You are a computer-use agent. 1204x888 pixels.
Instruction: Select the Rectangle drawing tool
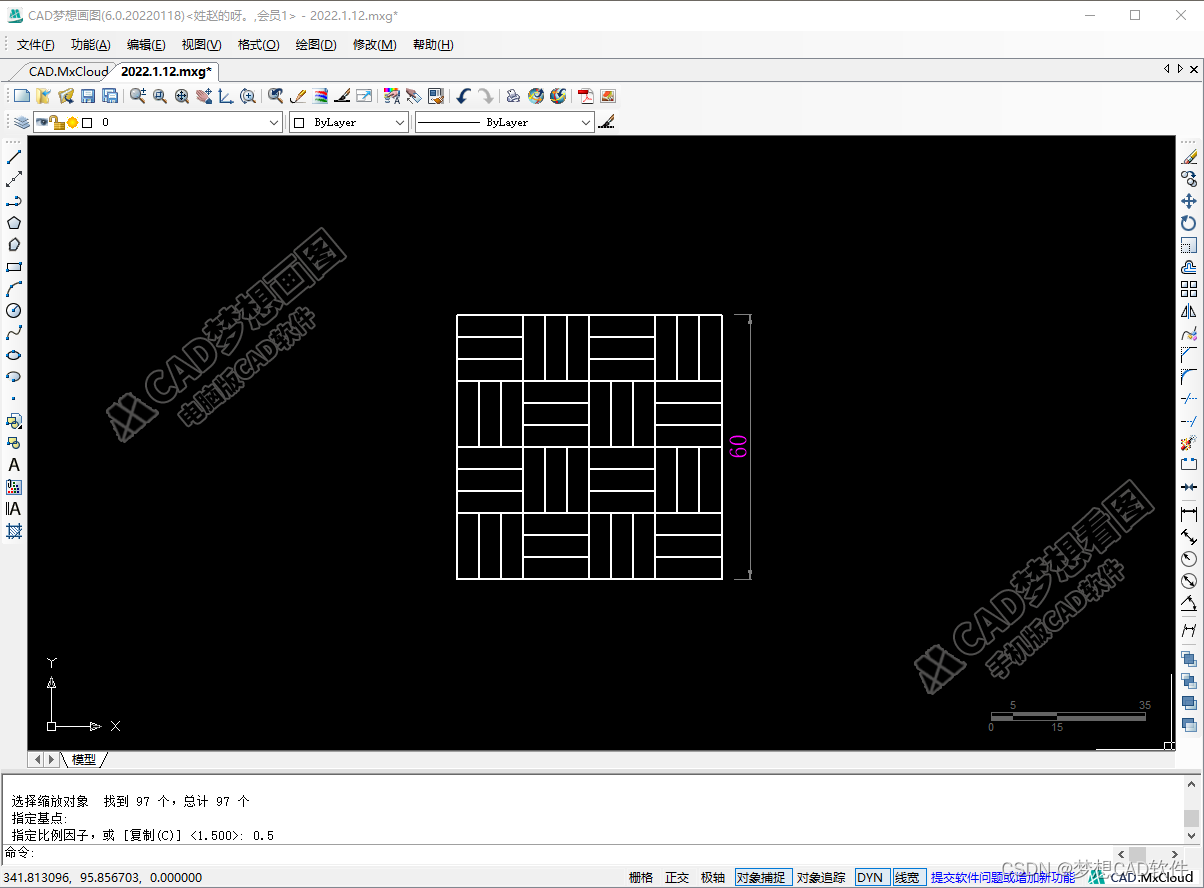[x=14, y=267]
